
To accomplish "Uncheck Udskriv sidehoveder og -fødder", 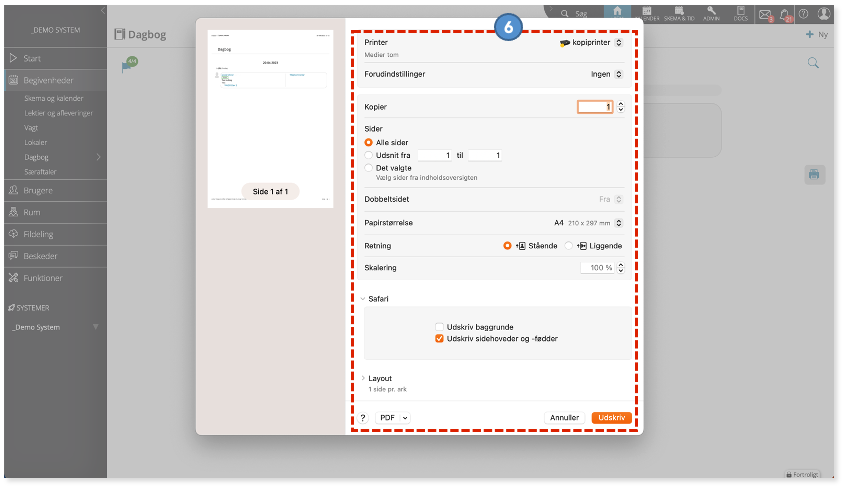I will click(x=439, y=339).
